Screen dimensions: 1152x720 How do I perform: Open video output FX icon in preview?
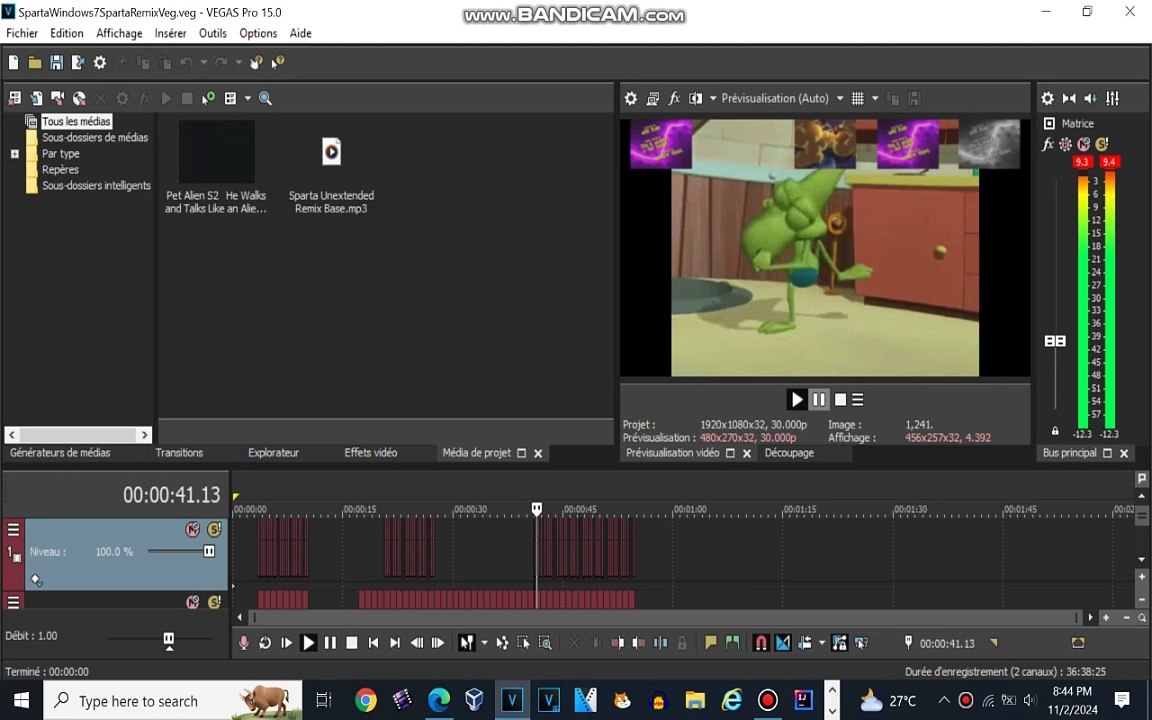point(674,98)
